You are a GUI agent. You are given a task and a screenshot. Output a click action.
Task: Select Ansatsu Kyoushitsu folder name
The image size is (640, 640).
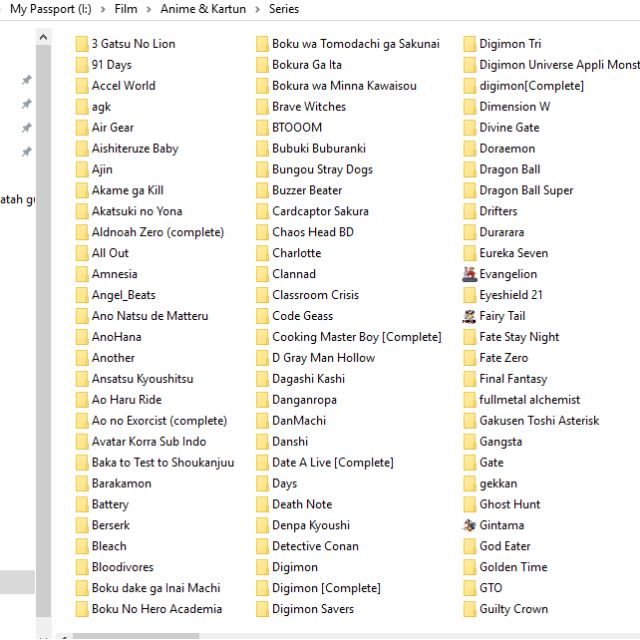click(142, 379)
